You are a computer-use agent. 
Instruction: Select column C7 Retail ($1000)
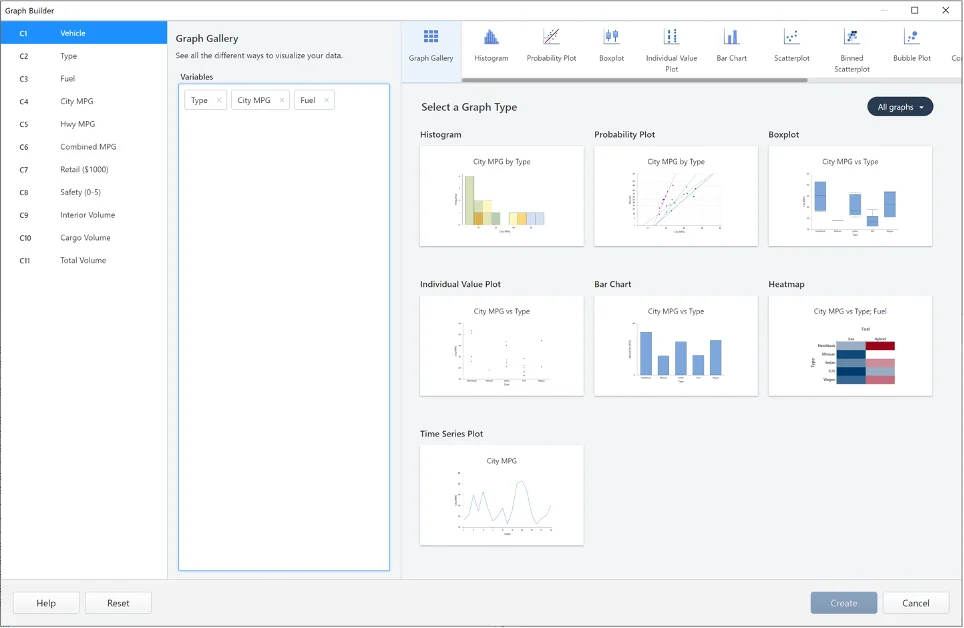(x=84, y=170)
